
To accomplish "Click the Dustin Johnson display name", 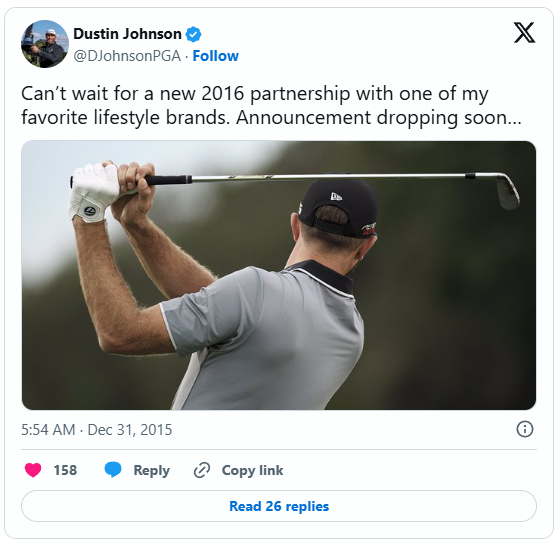I will click(x=127, y=34).
